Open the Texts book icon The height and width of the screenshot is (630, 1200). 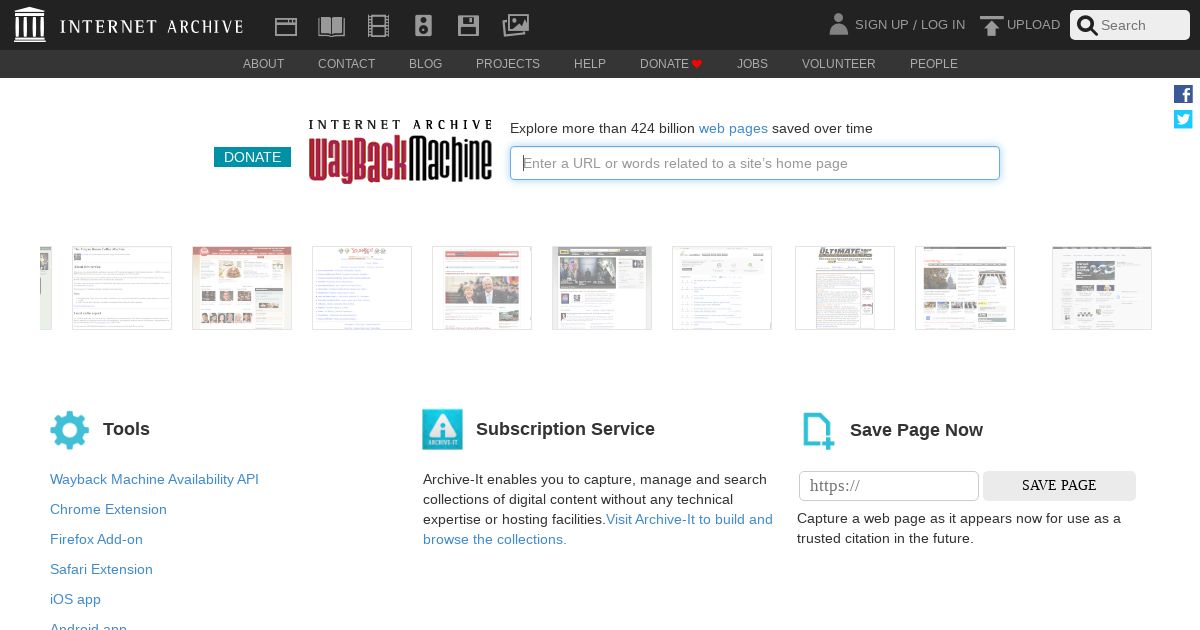pyautogui.click(x=331, y=26)
